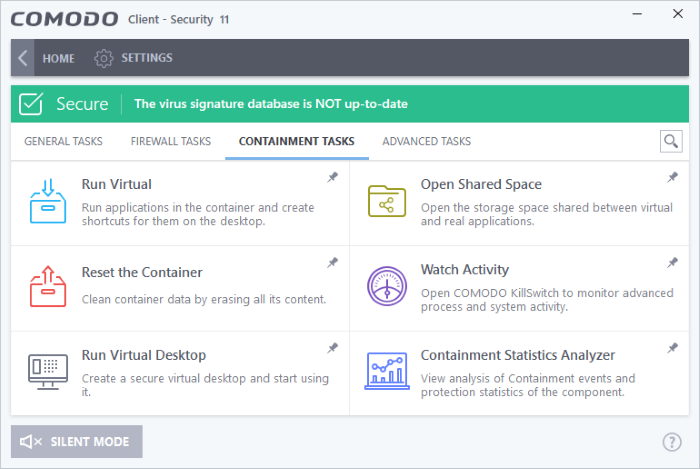Viewport: 700px width, 469px height.
Task: Switch to the General Tasks tab
Action: 63,141
